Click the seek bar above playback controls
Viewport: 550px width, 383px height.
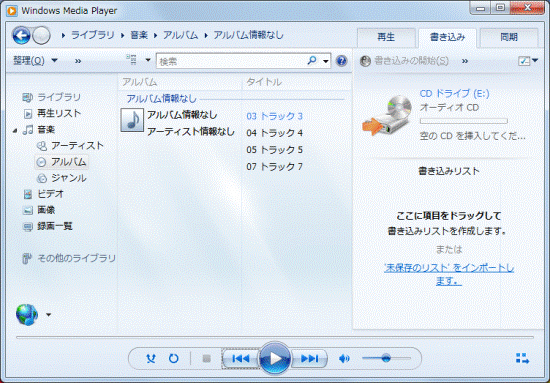pos(275,337)
